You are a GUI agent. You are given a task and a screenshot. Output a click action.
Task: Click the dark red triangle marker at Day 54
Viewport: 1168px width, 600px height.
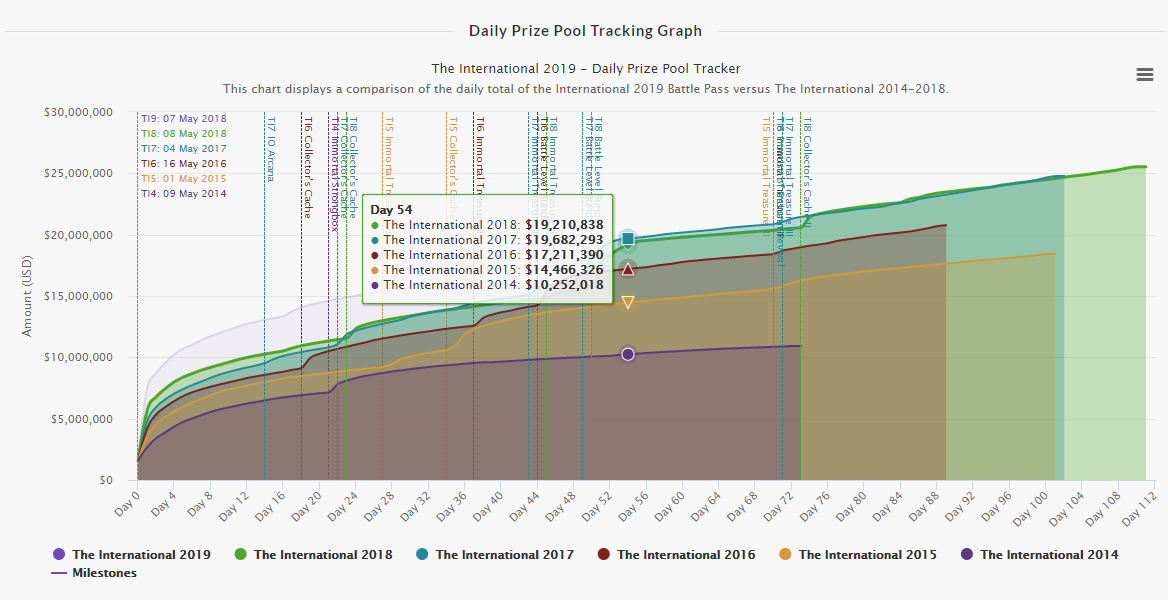coord(628,269)
